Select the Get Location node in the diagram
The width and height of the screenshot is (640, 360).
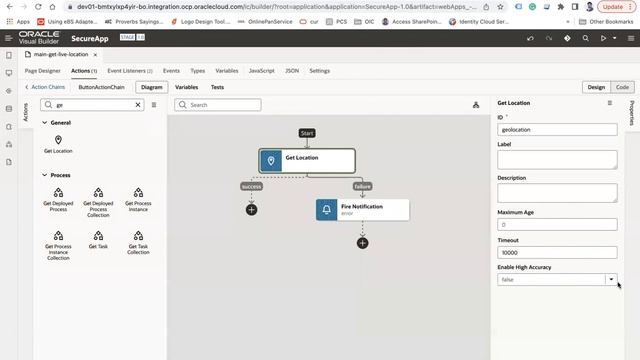(x=307, y=161)
